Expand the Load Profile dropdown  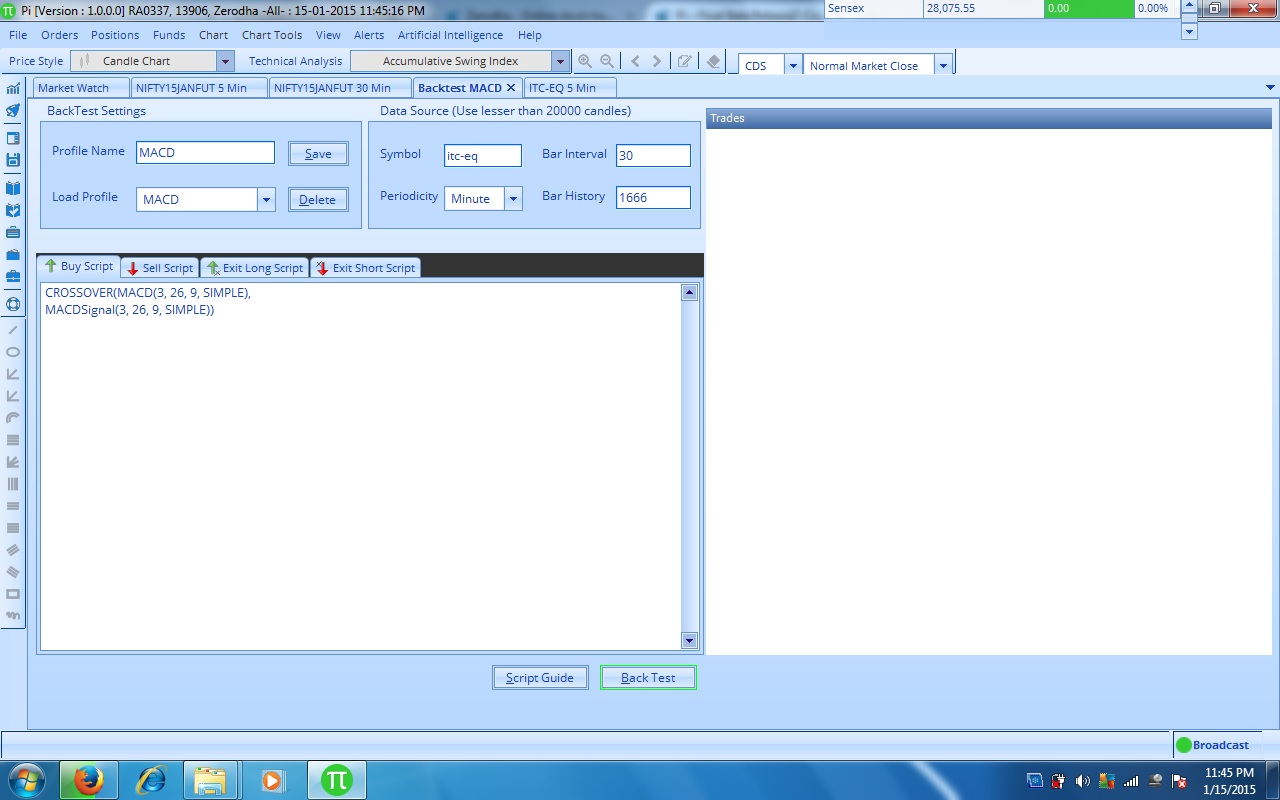266,199
